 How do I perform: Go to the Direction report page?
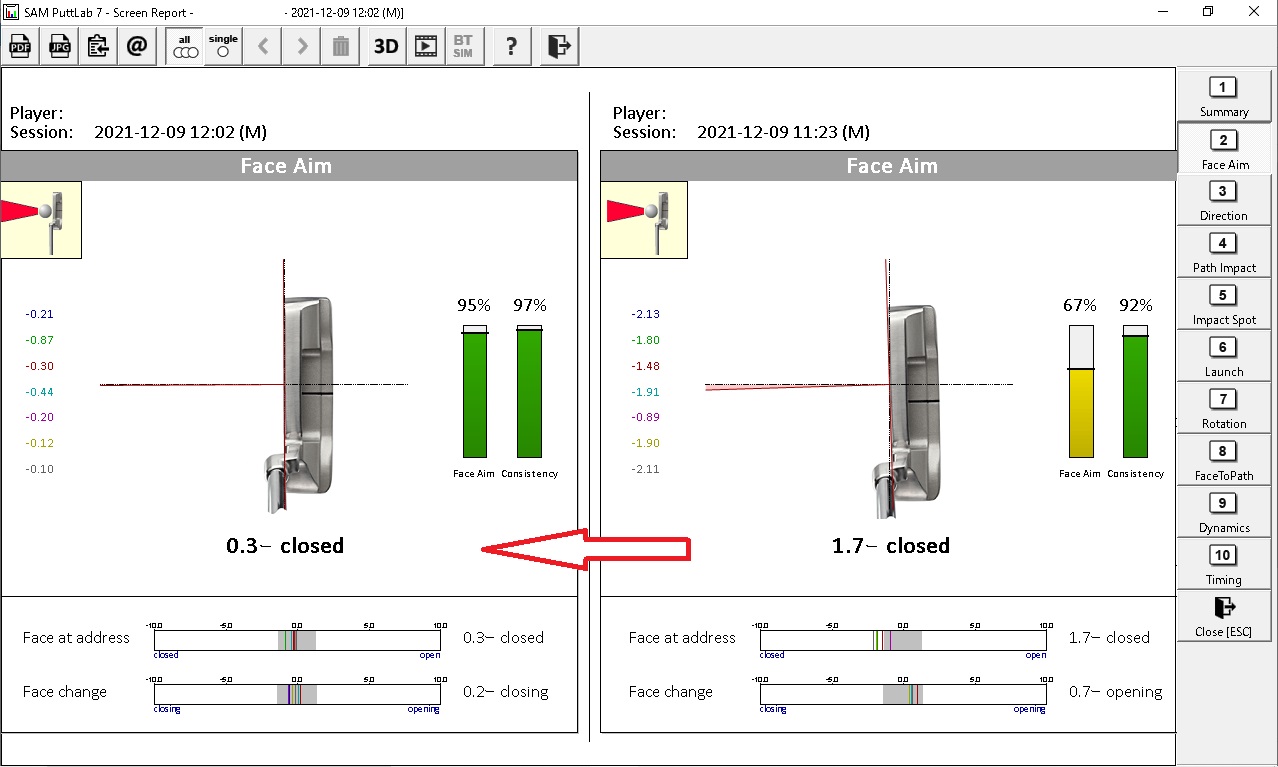[x=1223, y=200]
